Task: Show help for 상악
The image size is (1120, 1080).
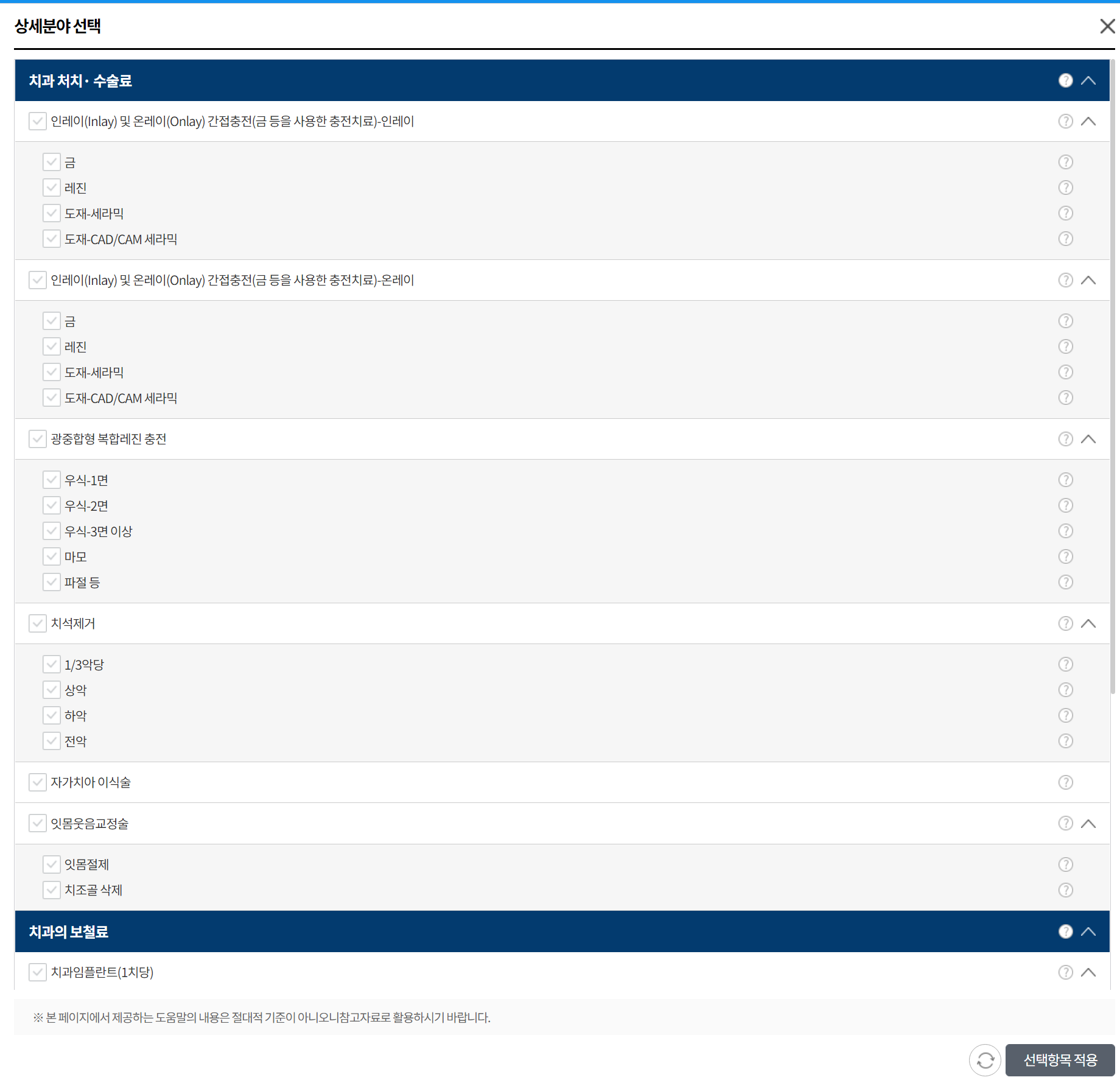Action: (1065, 690)
